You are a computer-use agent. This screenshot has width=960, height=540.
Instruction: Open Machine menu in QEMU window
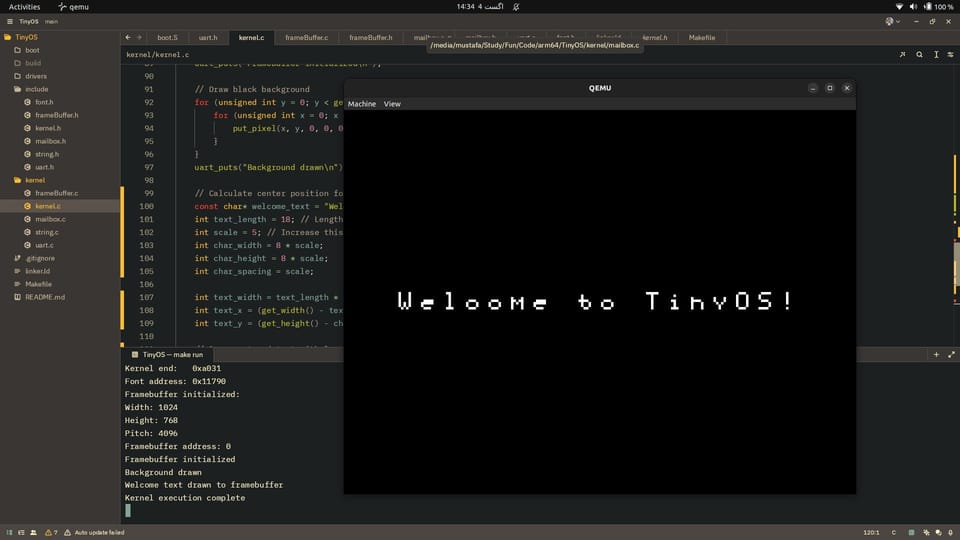point(362,104)
